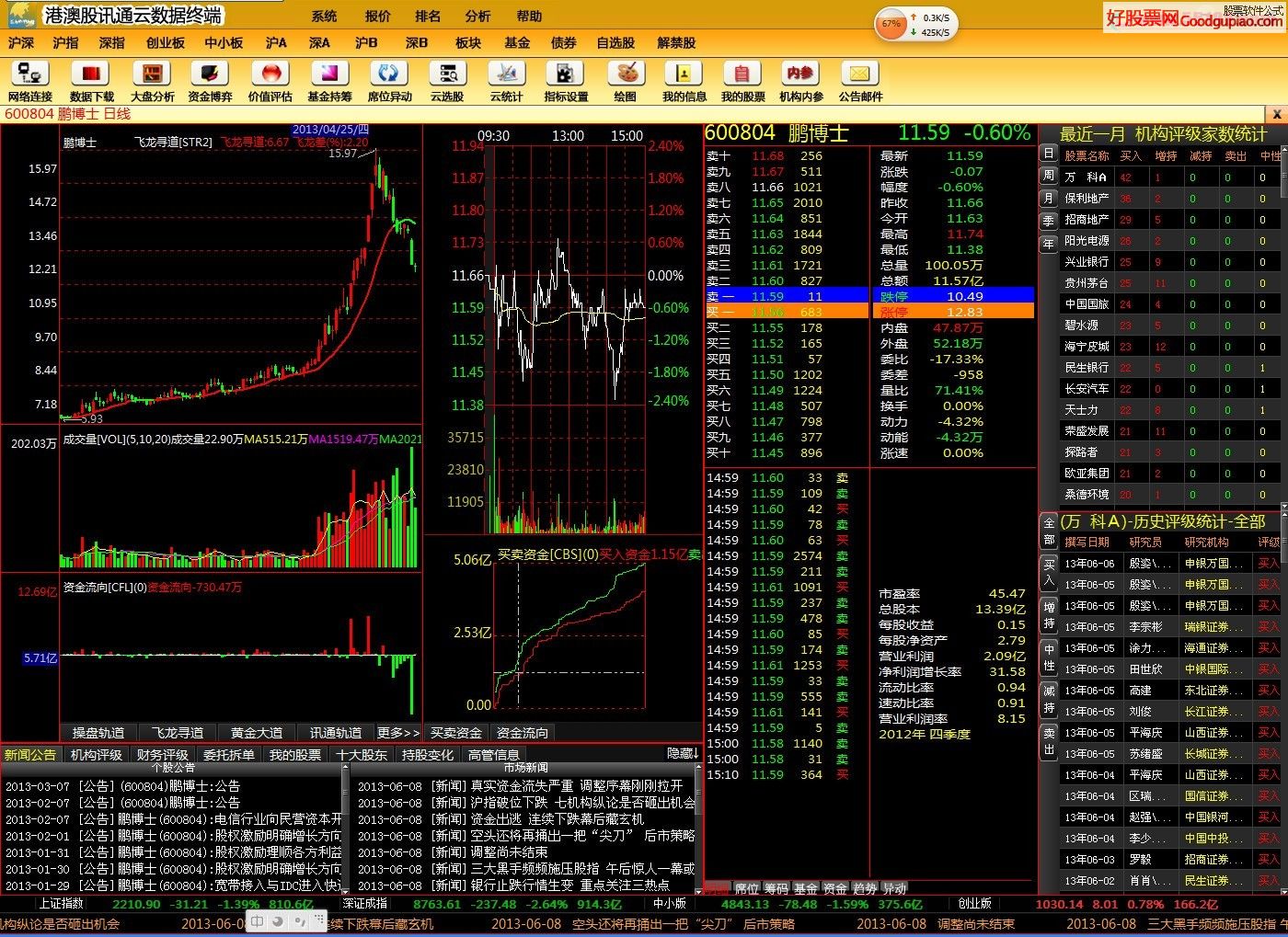This screenshot has height=937, width=1288.
Task: Open the 筹码 sub-tab below trade list
Action: point(776,889)
